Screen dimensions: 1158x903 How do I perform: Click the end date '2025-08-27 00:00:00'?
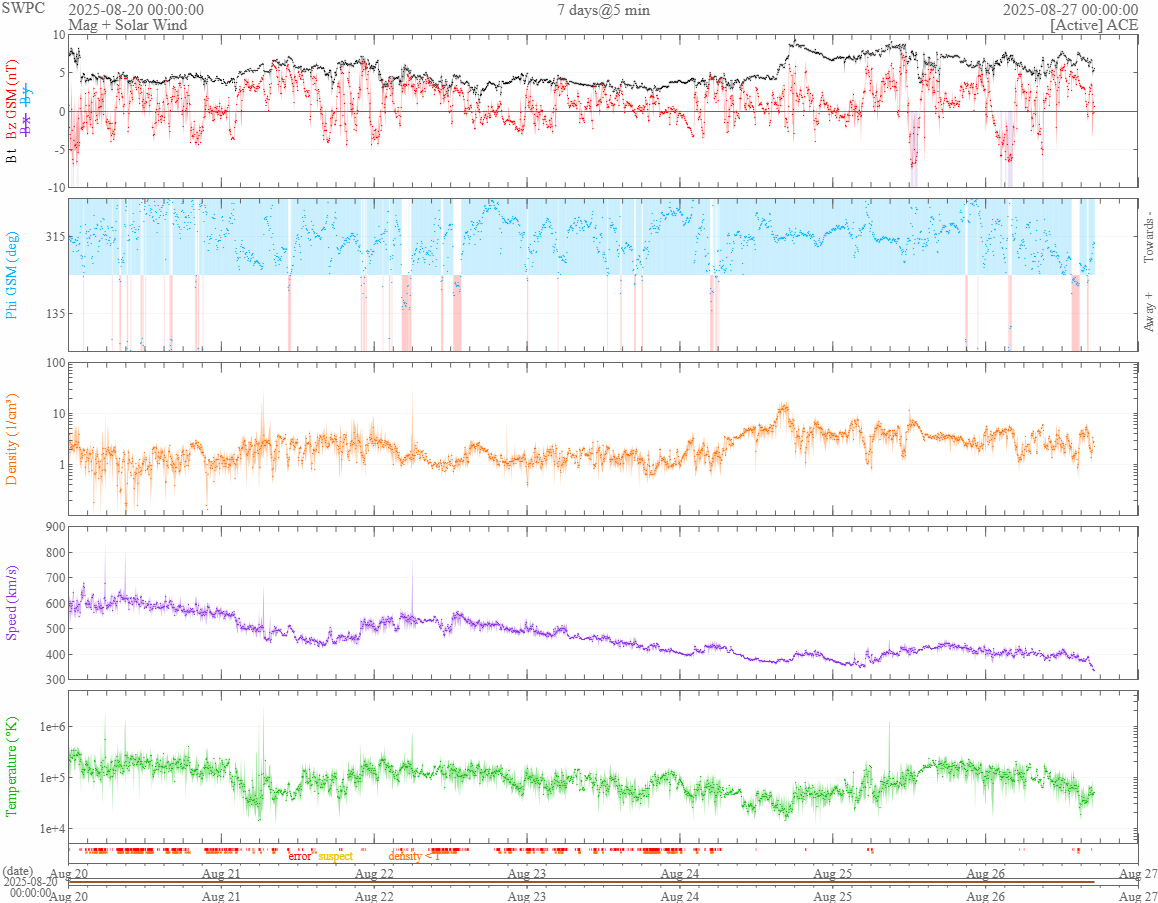(x=1070, y=10)
